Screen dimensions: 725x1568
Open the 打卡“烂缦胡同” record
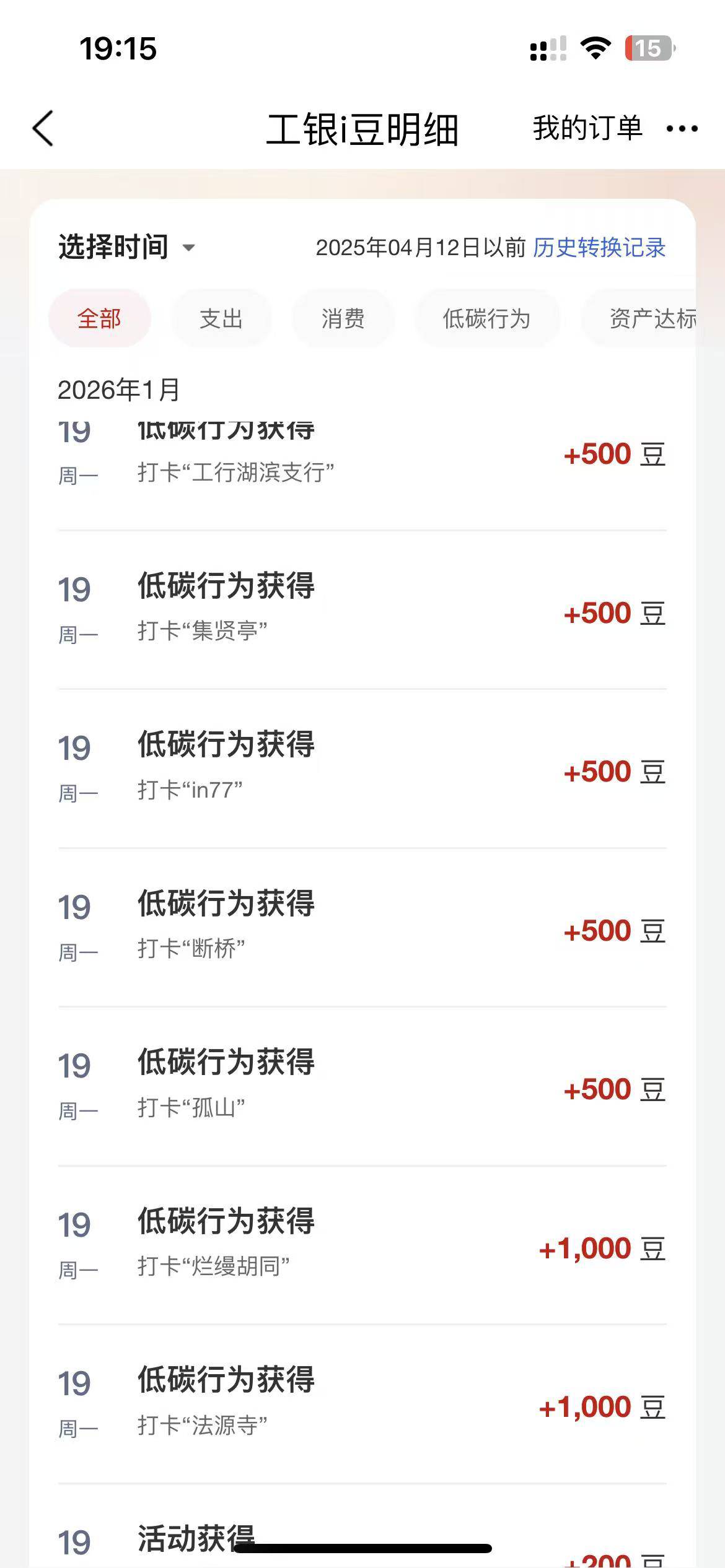pos(362,1245)
